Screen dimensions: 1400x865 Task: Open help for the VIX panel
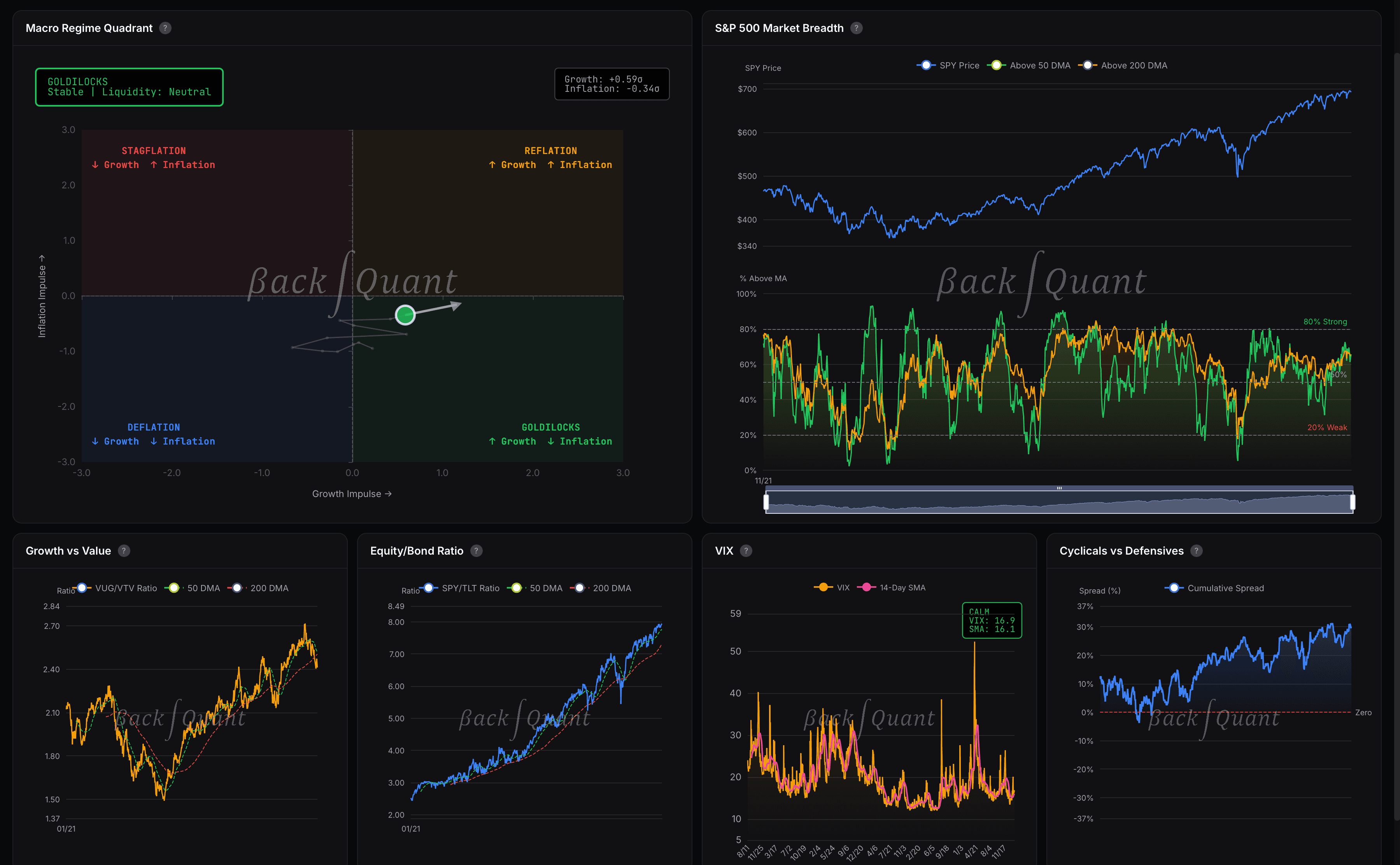(x=745, y=550)
